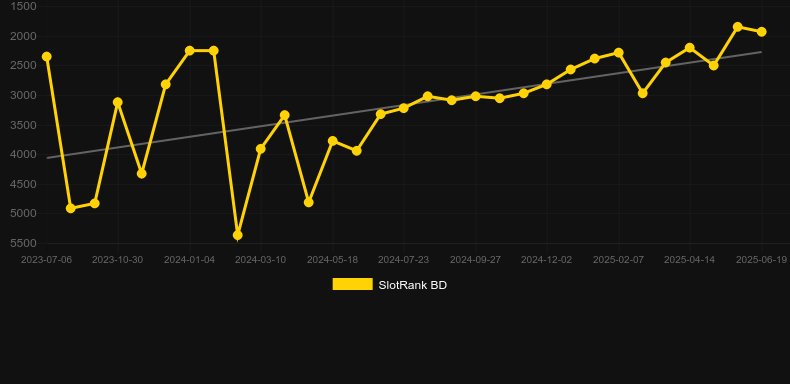
Task: Select the data point above 2025-02-07
Action: [x=618, y=52]
